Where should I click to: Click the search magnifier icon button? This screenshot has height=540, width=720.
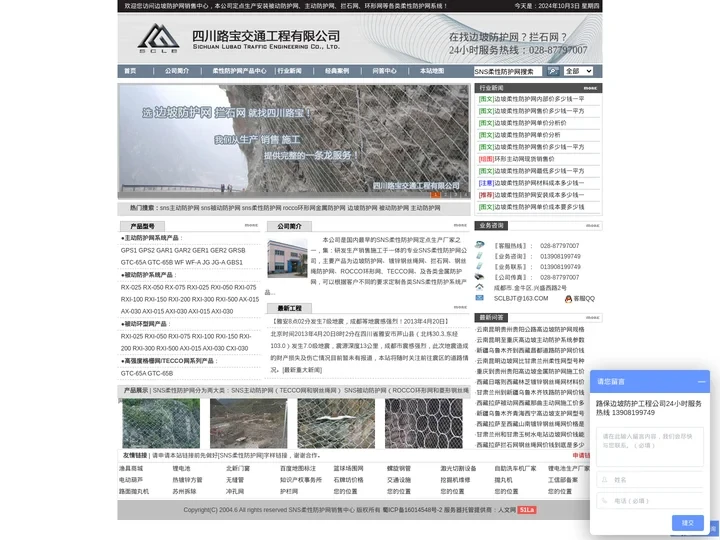(x=553, y=71)
